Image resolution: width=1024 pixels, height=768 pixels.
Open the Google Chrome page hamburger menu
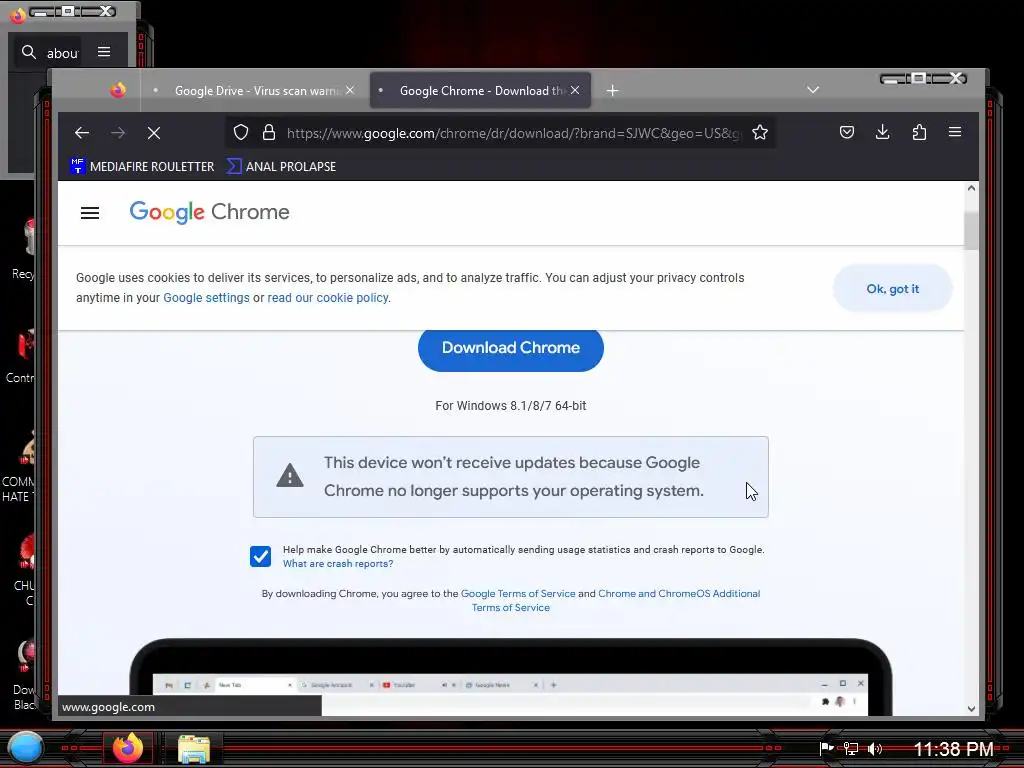(90, 213)
